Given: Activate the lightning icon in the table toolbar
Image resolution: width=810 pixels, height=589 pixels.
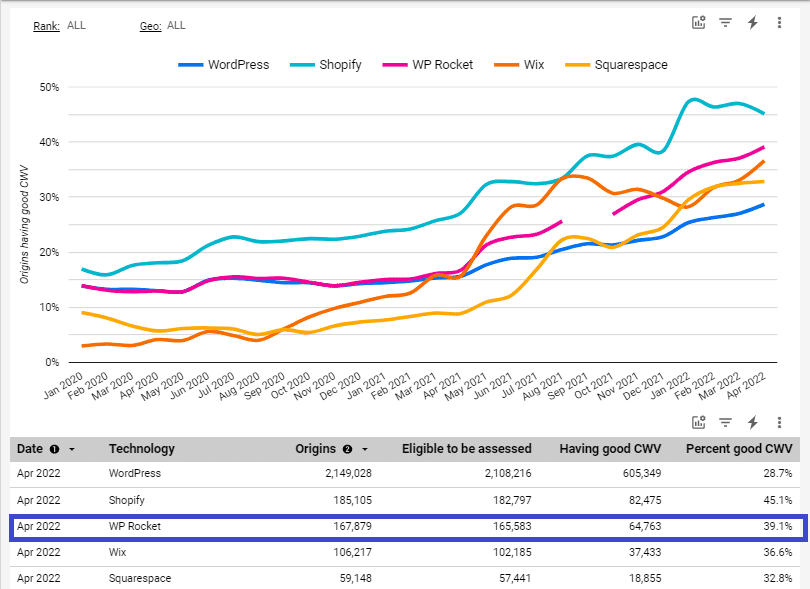Looking at the screenshot, I should [x=752, y=422].
